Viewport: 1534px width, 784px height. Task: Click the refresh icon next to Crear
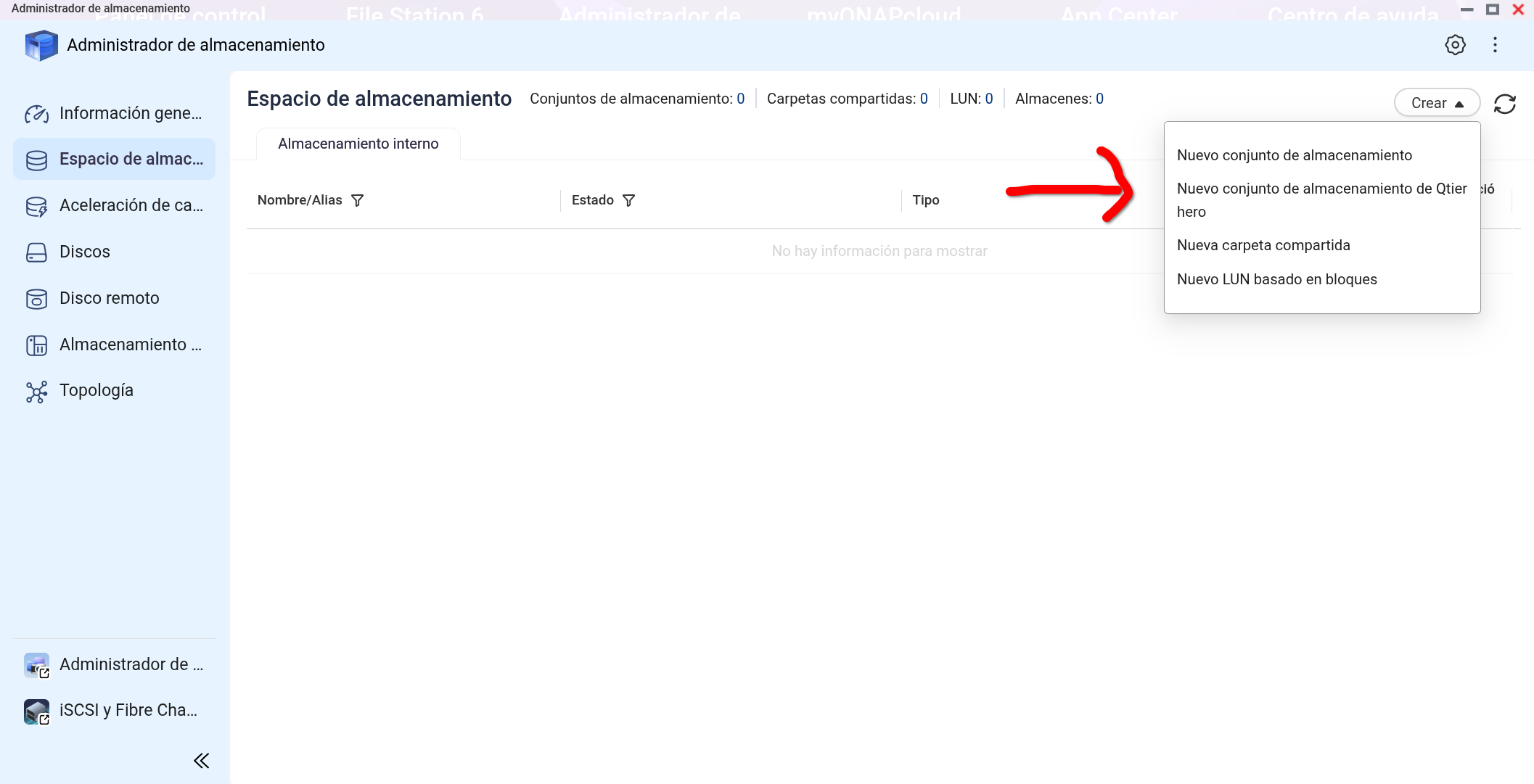(x=1505, y=104)
